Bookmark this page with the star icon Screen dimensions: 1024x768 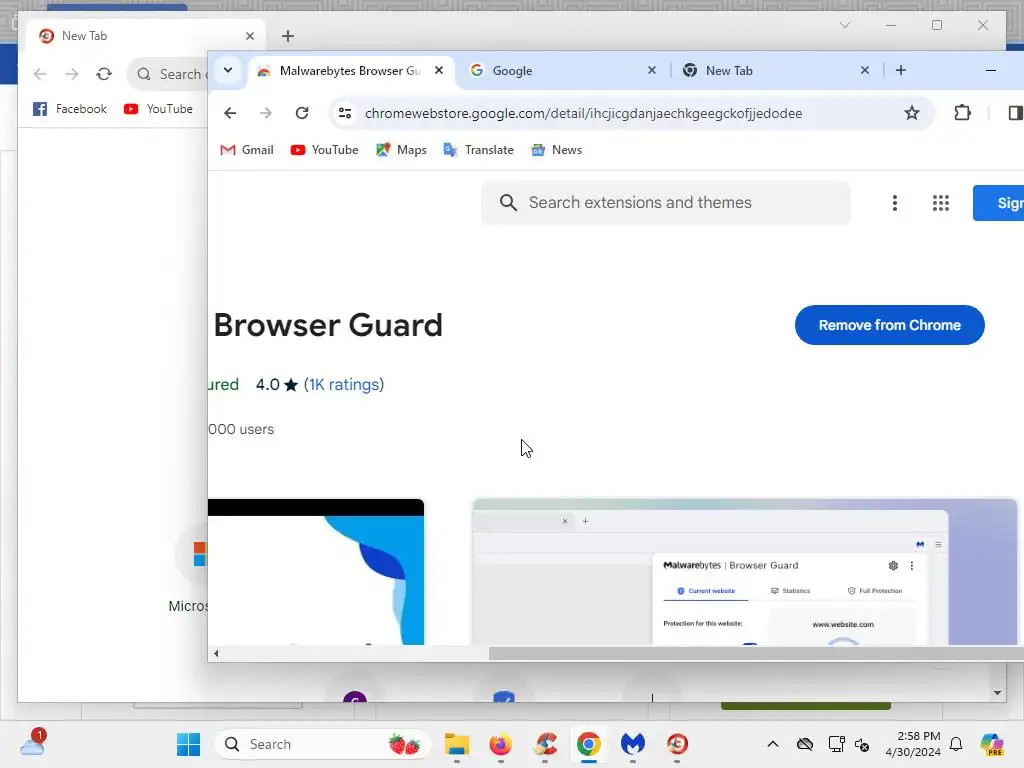[x=912, y=113]
